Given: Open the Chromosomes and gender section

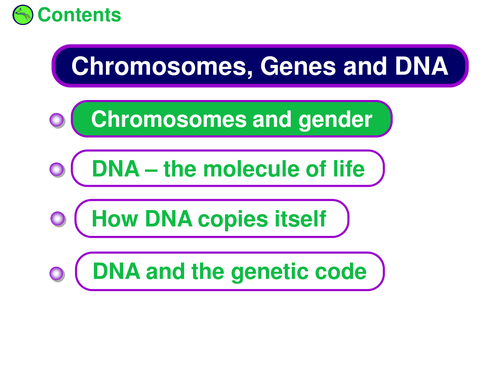Looking at the screenshot, I should [232, 119].
